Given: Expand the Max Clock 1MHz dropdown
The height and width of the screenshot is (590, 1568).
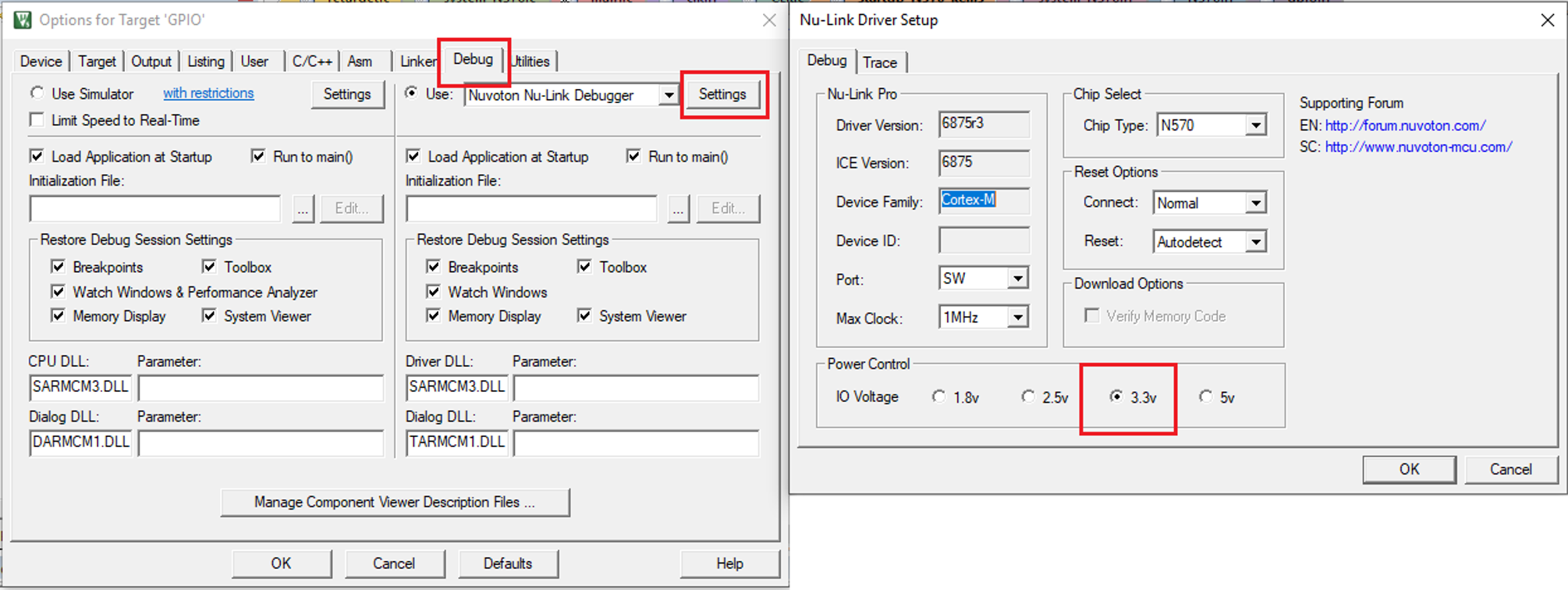Looking at the screenshot, I should coord(1017,318).
